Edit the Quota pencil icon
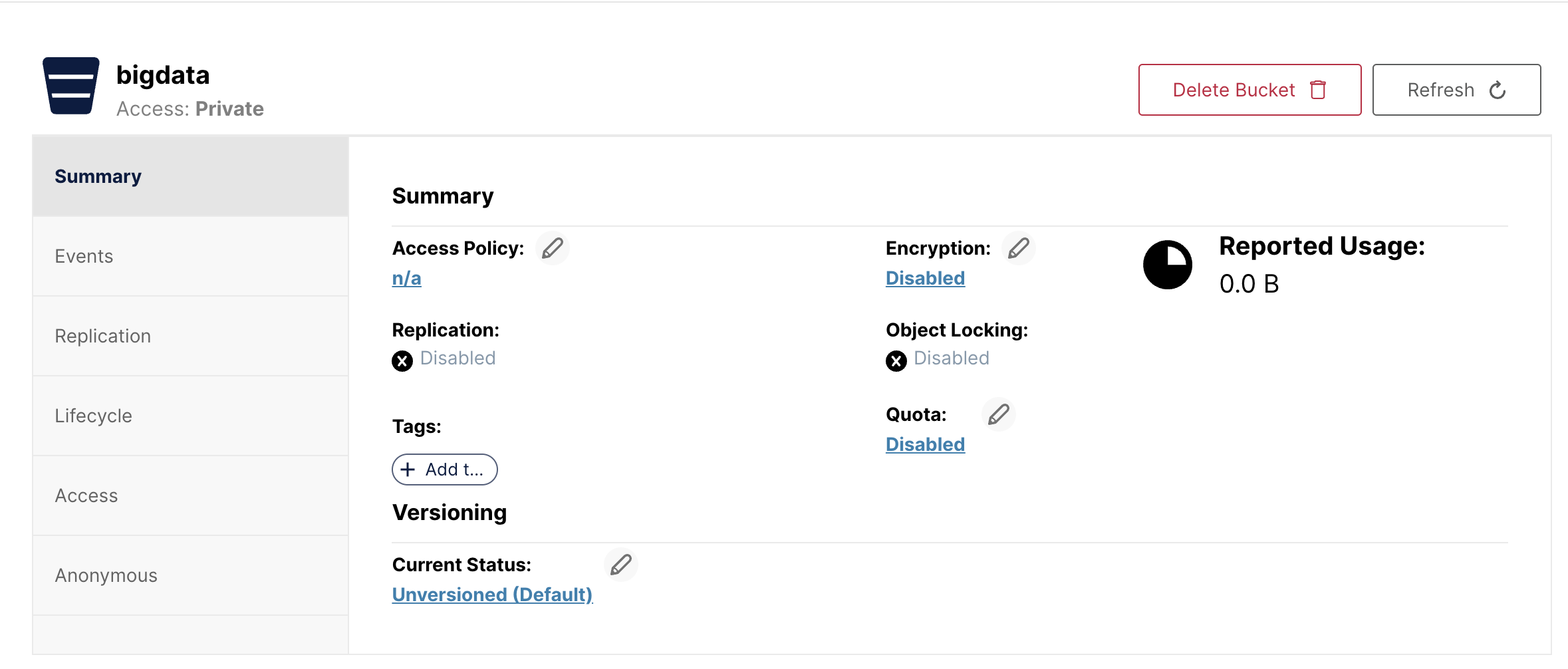Viewport: 1568px width, 669px height. (x=999, y=414)
